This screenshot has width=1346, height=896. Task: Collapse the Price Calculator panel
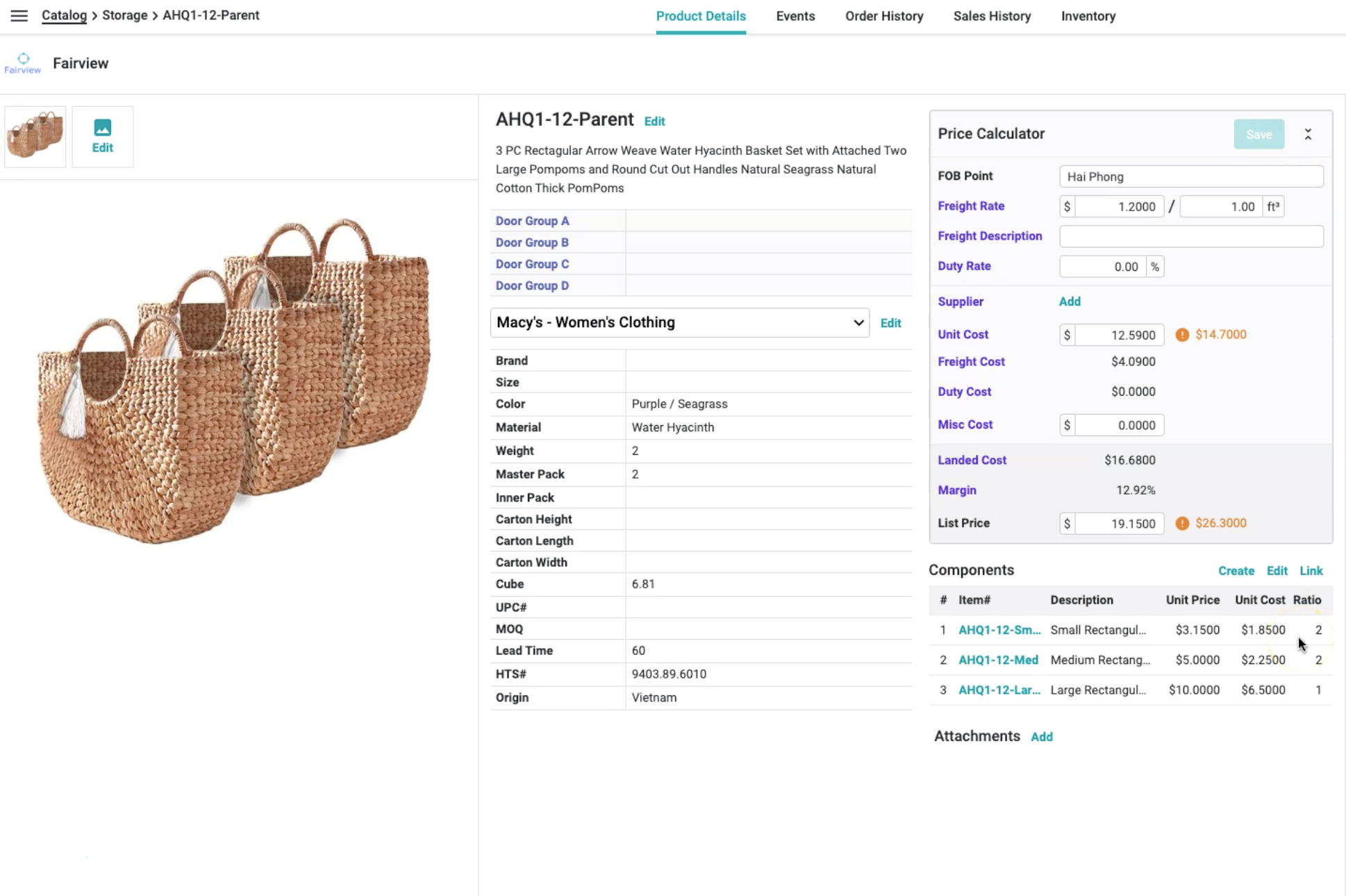[x=1308, y=134]
